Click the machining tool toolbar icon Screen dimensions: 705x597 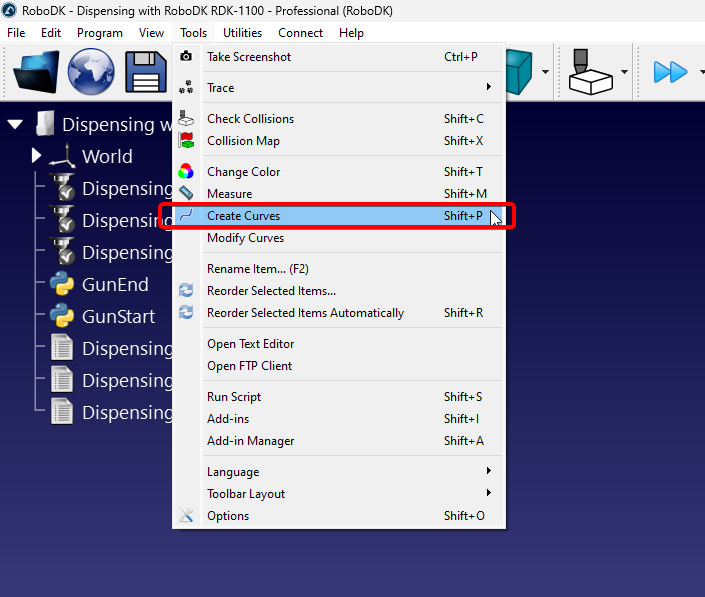[x=590, y=72]
